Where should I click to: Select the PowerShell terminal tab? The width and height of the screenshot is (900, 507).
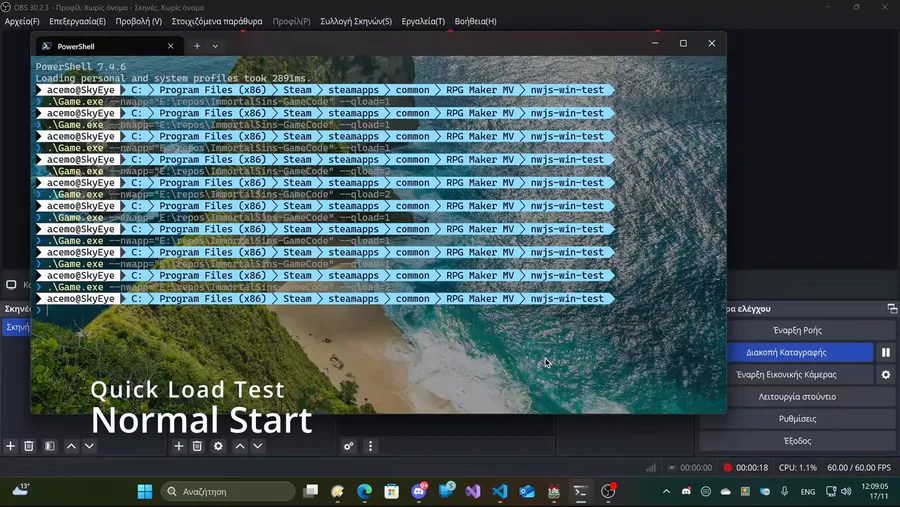tap(110, 46)
